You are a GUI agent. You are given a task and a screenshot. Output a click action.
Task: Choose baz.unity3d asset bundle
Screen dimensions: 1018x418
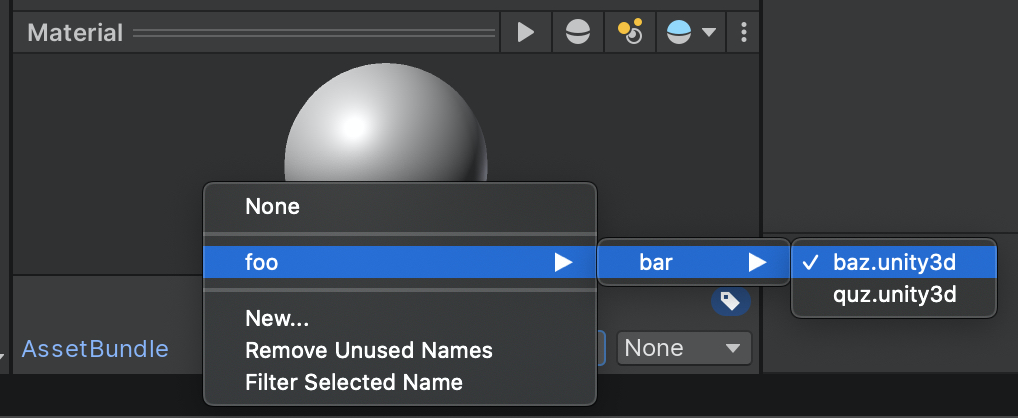click(894, 262)
